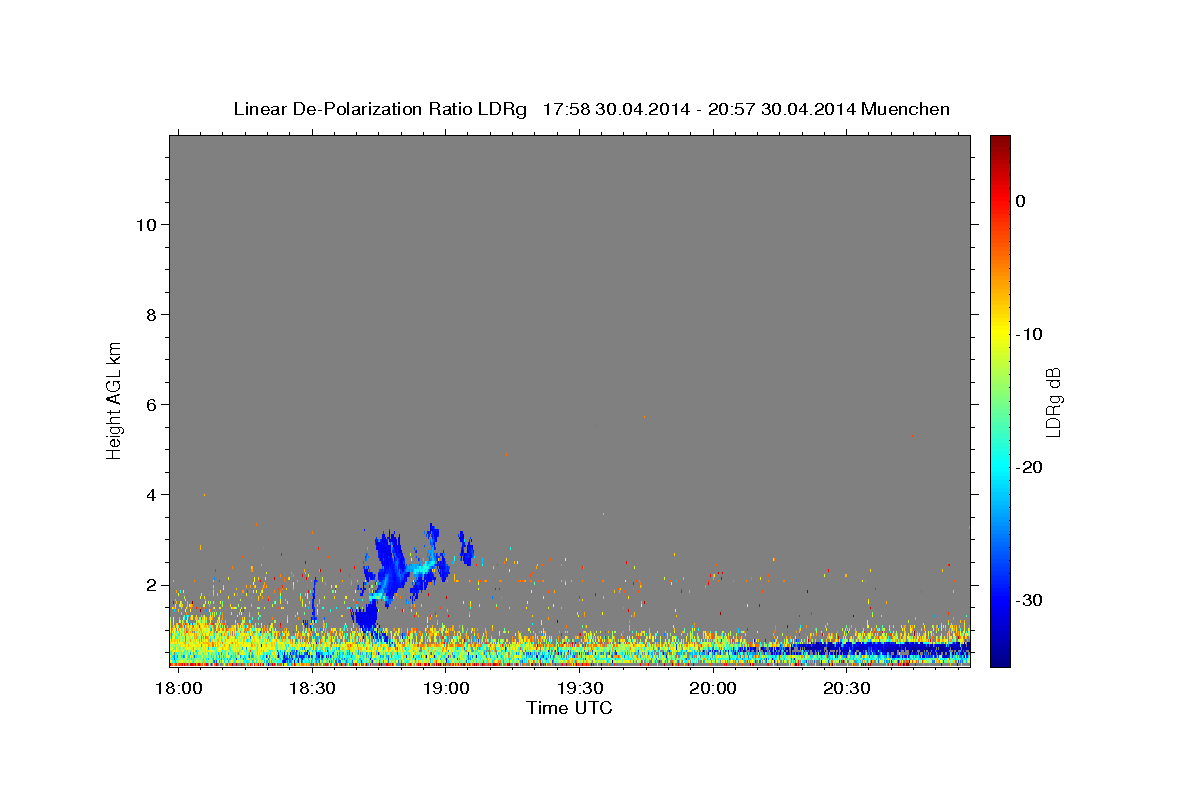Click the "LDRg dB" colorbar label

click(1053, 402)
